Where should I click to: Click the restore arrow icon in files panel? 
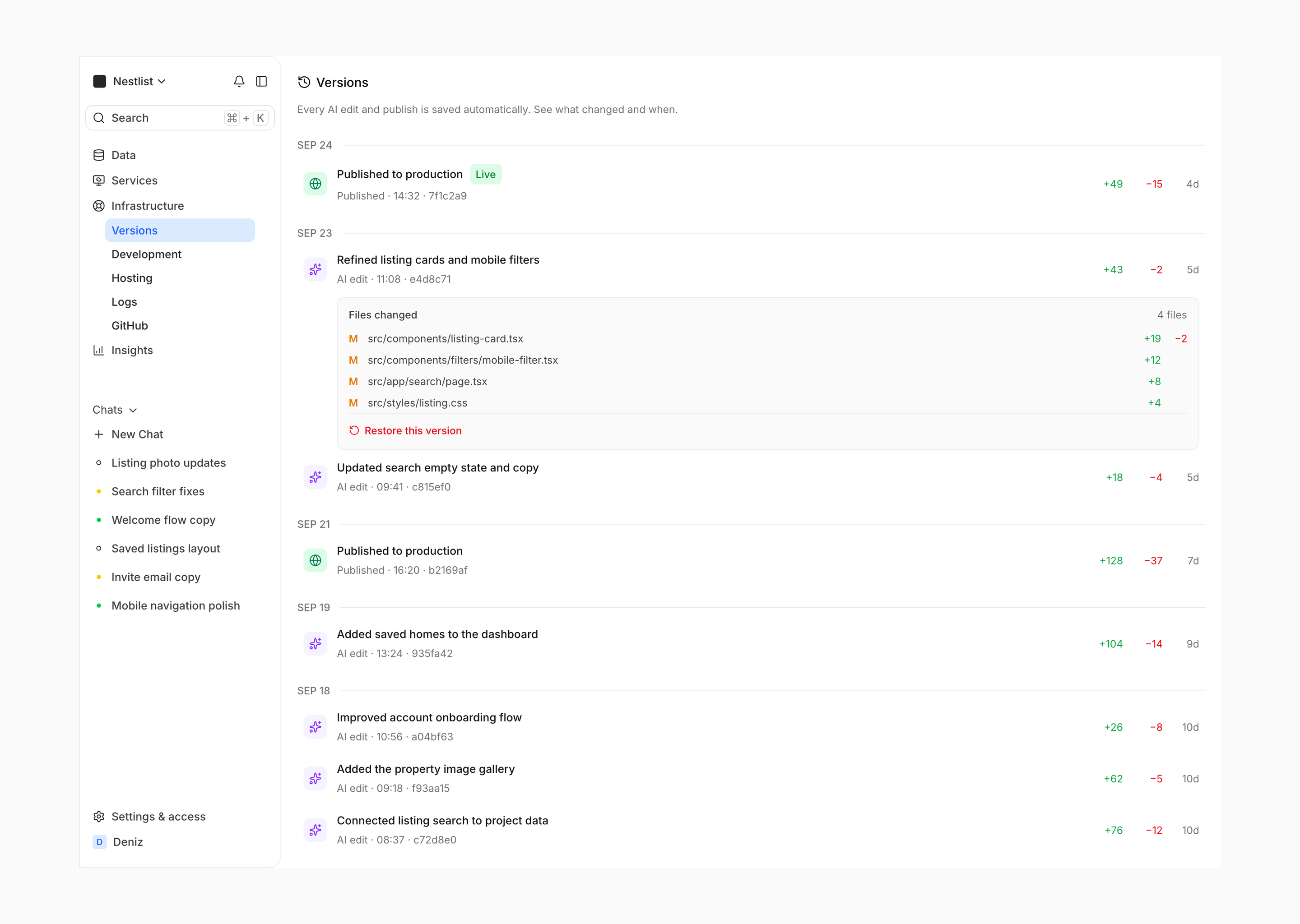pos(354,430)
